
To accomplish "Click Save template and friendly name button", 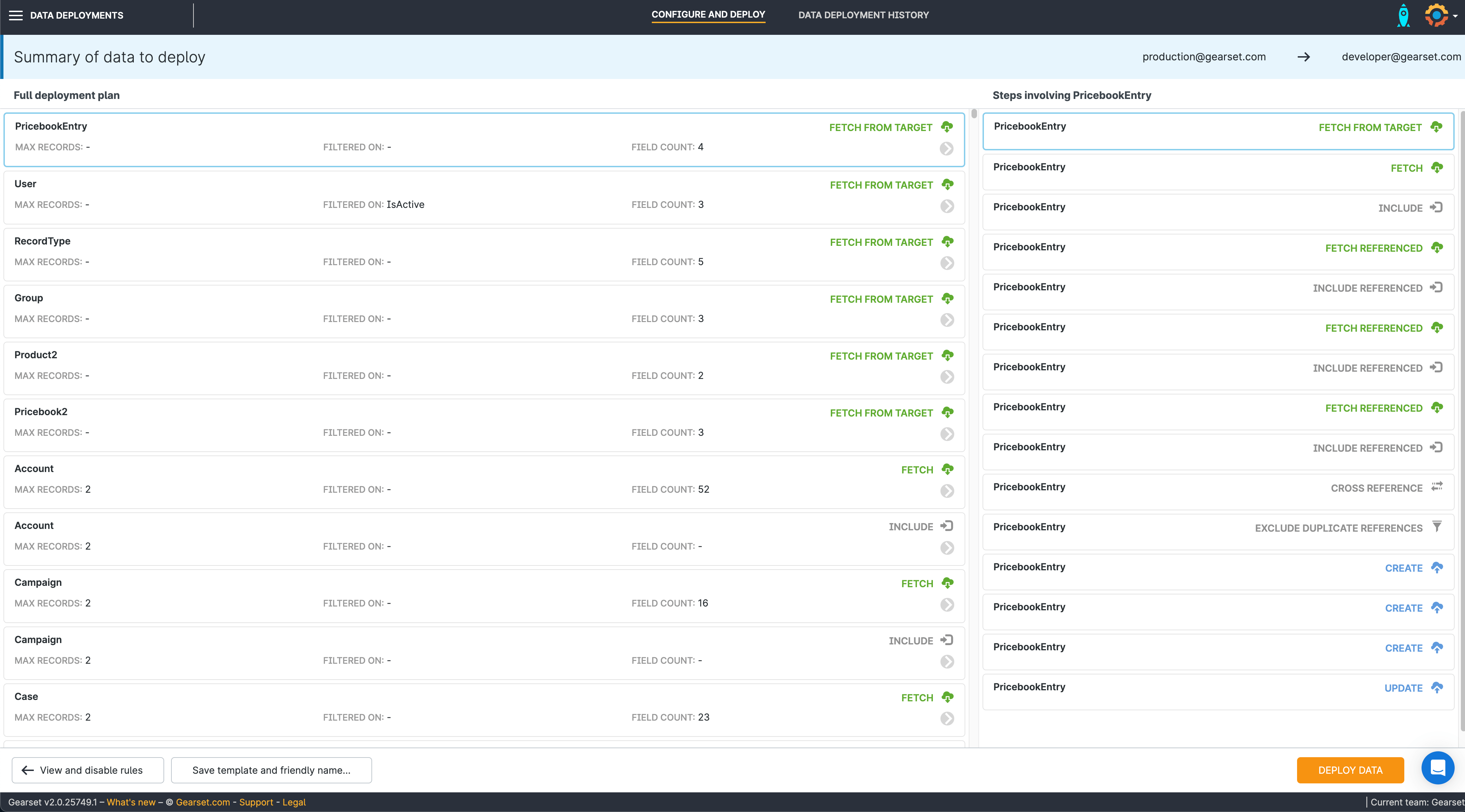I will [271, 770].
